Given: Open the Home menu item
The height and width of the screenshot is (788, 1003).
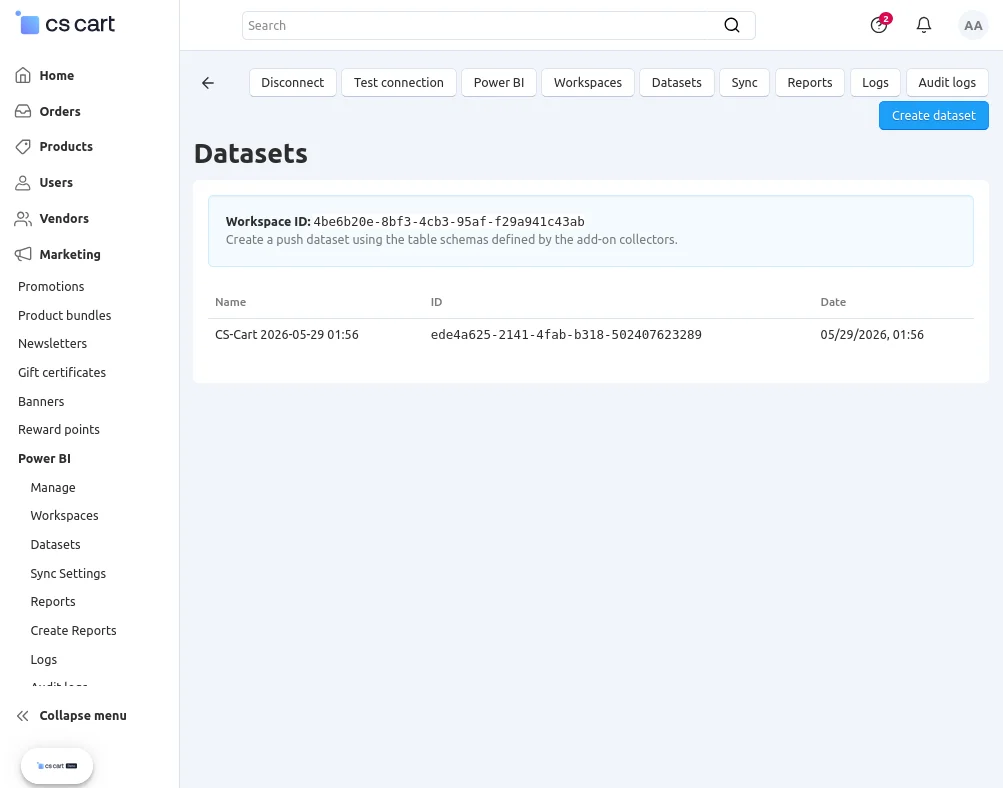Looking at the screenshot, I should [57, 75].
